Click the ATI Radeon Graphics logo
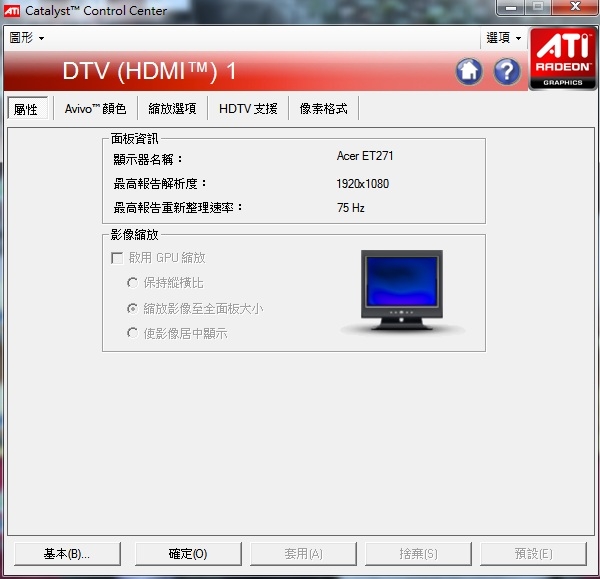The width and height of the screenshot is (600, 579). (x=562, y=59)
